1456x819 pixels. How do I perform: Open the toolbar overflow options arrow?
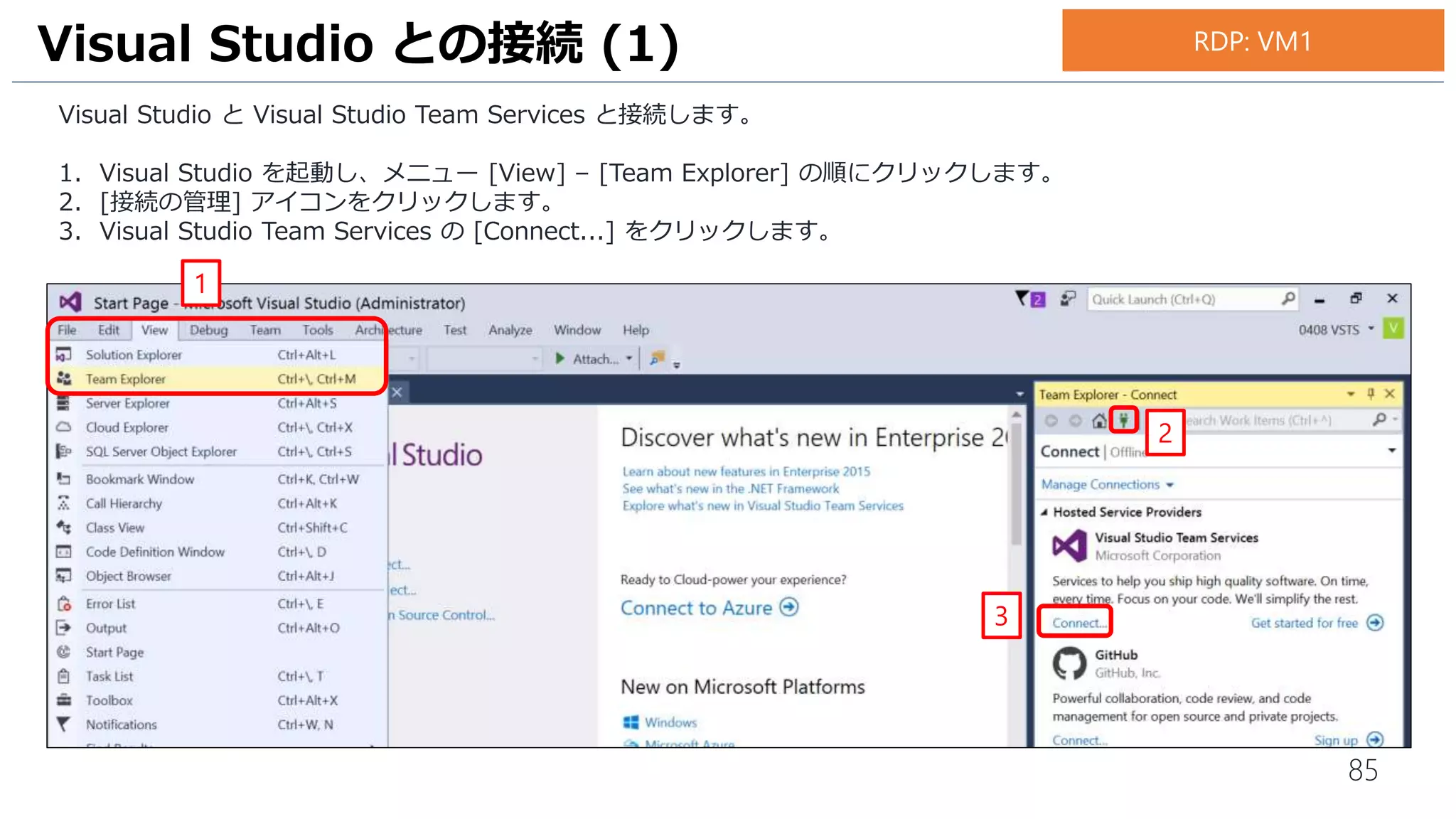(x=677, y=364)
